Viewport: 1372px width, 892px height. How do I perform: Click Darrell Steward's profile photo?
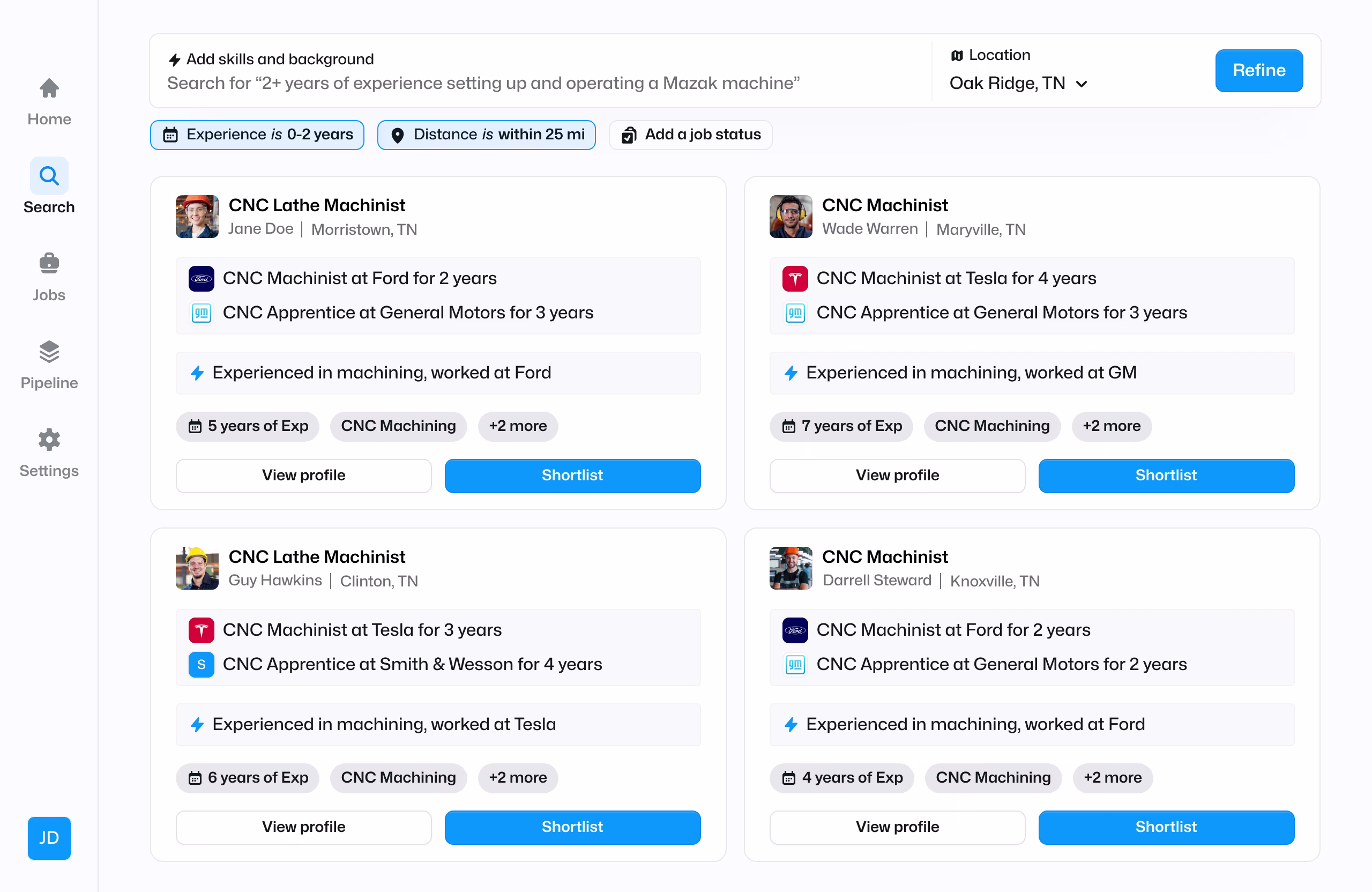click(791, 568)
